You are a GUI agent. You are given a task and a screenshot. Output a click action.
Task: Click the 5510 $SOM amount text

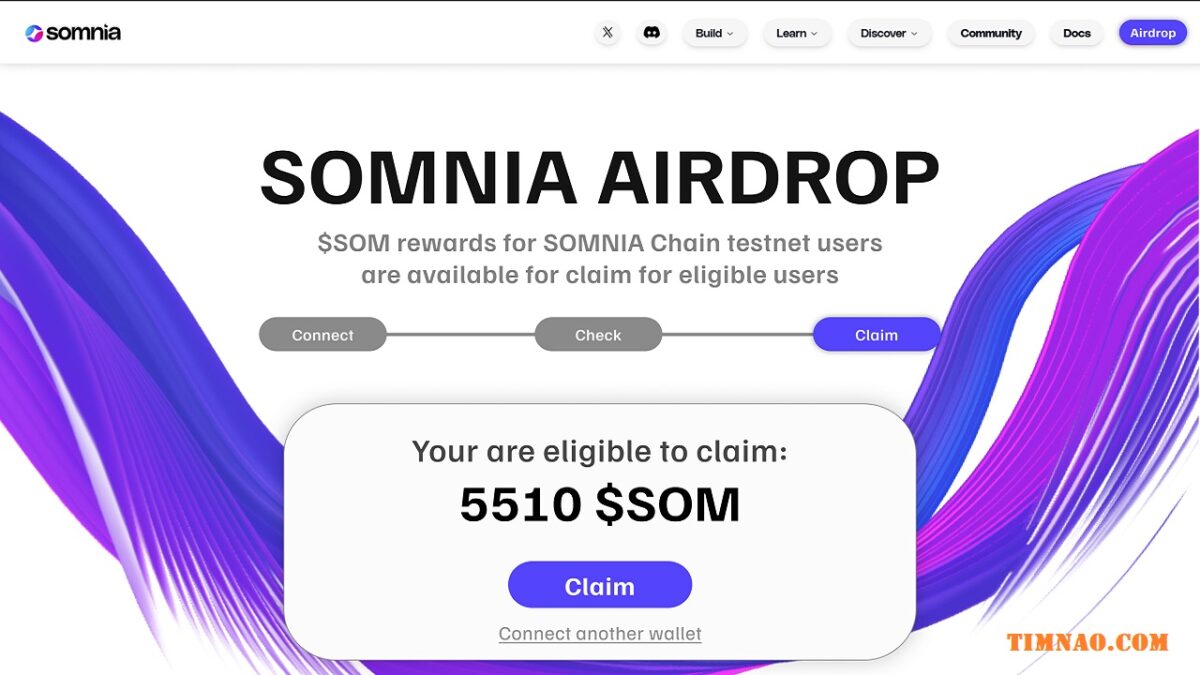(600, 505)
